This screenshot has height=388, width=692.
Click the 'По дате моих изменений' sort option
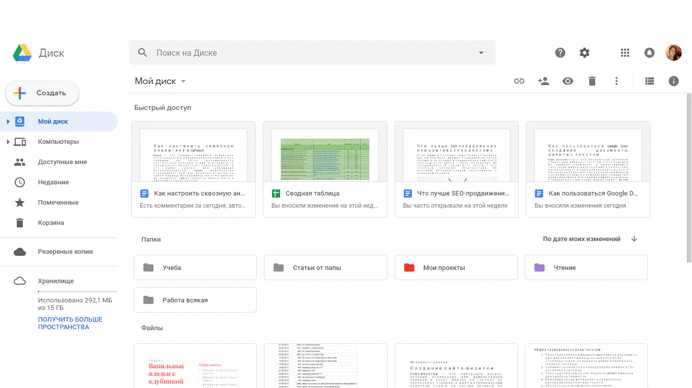click(x=581, y=239)
